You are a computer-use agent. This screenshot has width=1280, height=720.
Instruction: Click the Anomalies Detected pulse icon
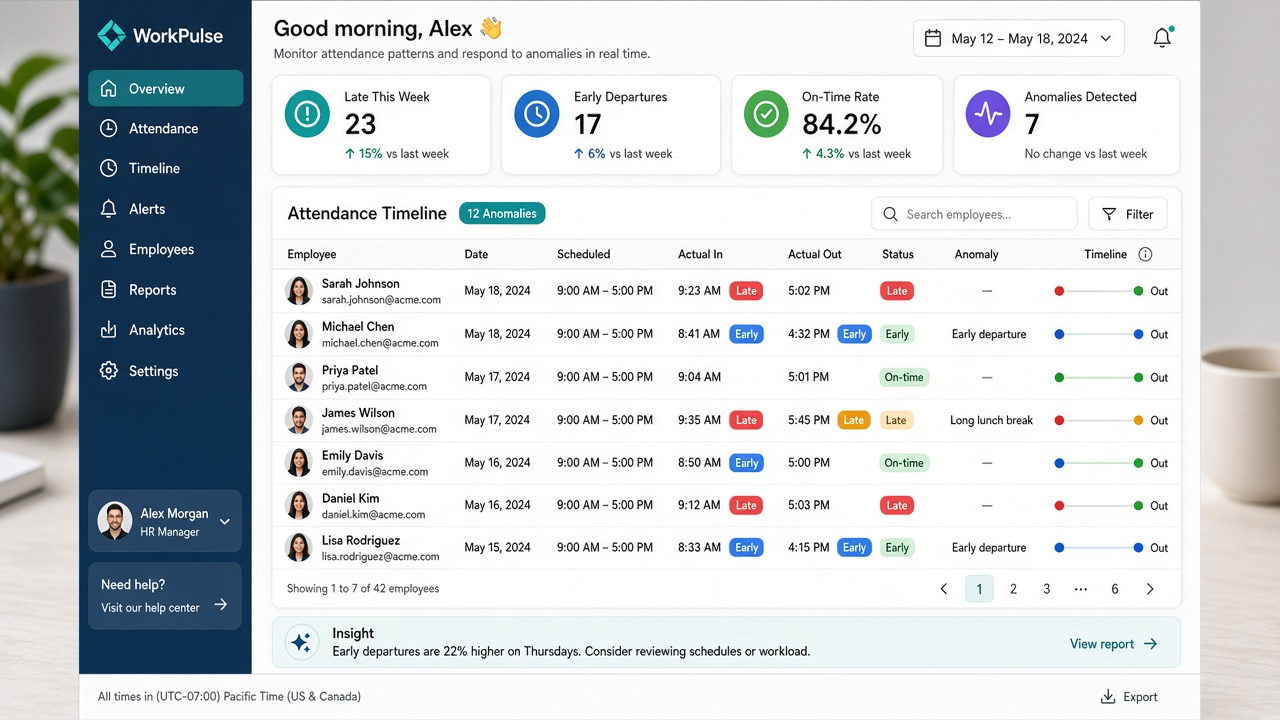(988, 115)
